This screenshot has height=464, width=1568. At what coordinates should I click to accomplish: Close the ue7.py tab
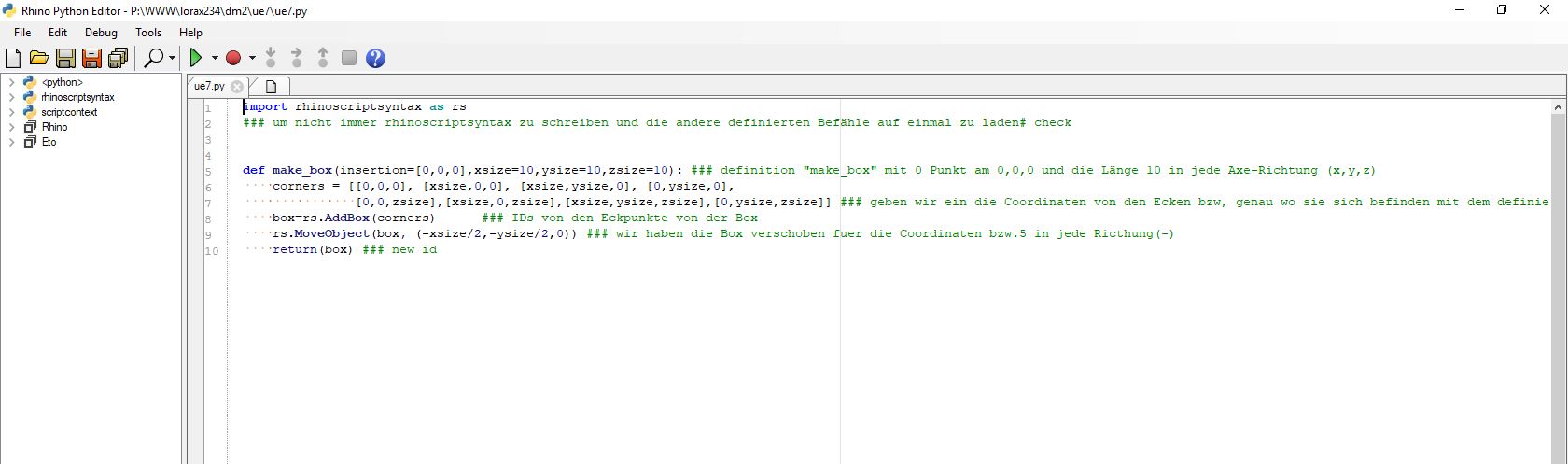(237, 87)
